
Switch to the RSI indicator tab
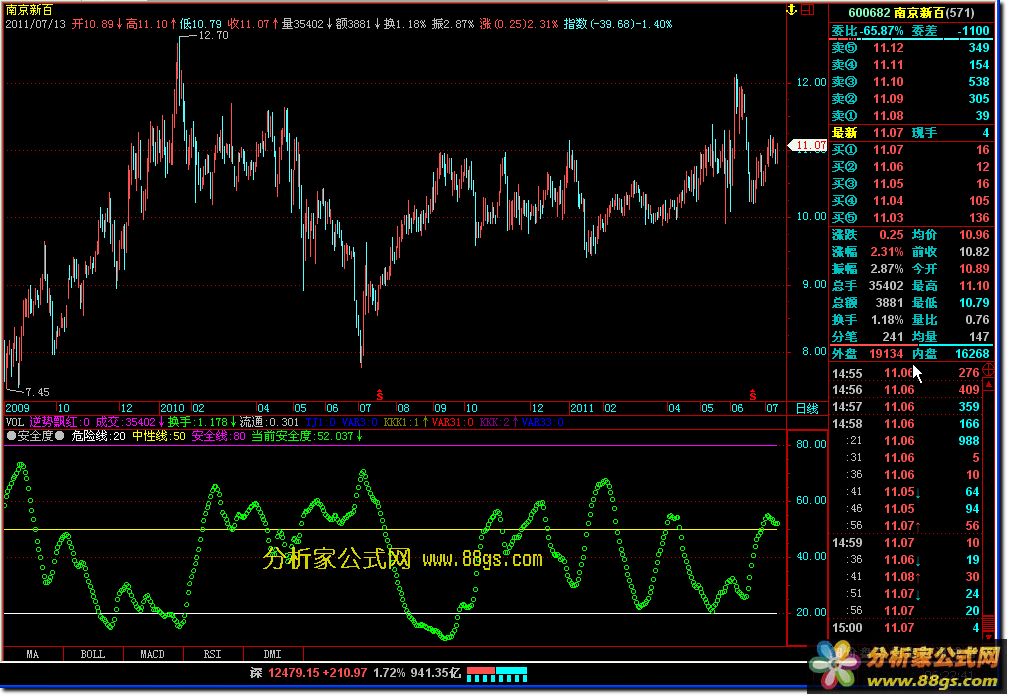[x=212, y=654]
